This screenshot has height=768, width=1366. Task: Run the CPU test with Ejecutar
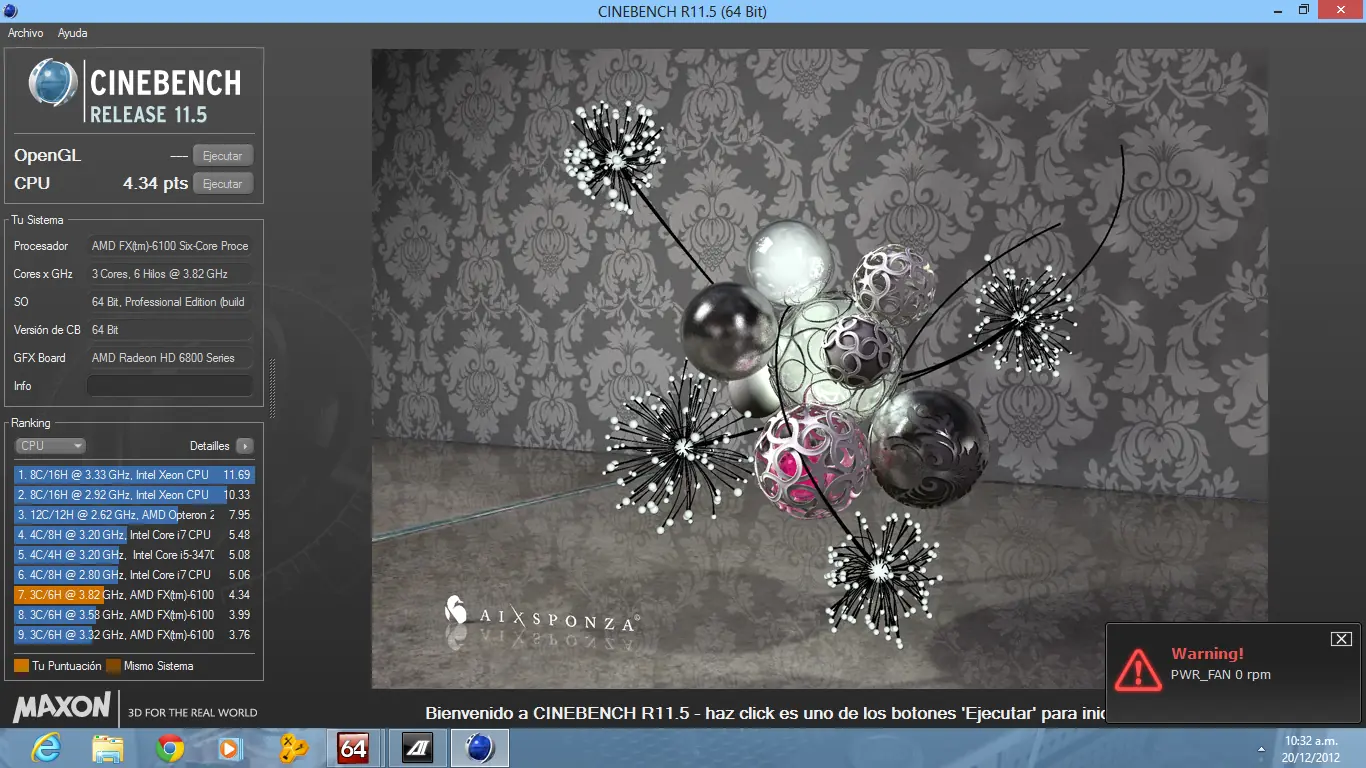tap(223, 184)
